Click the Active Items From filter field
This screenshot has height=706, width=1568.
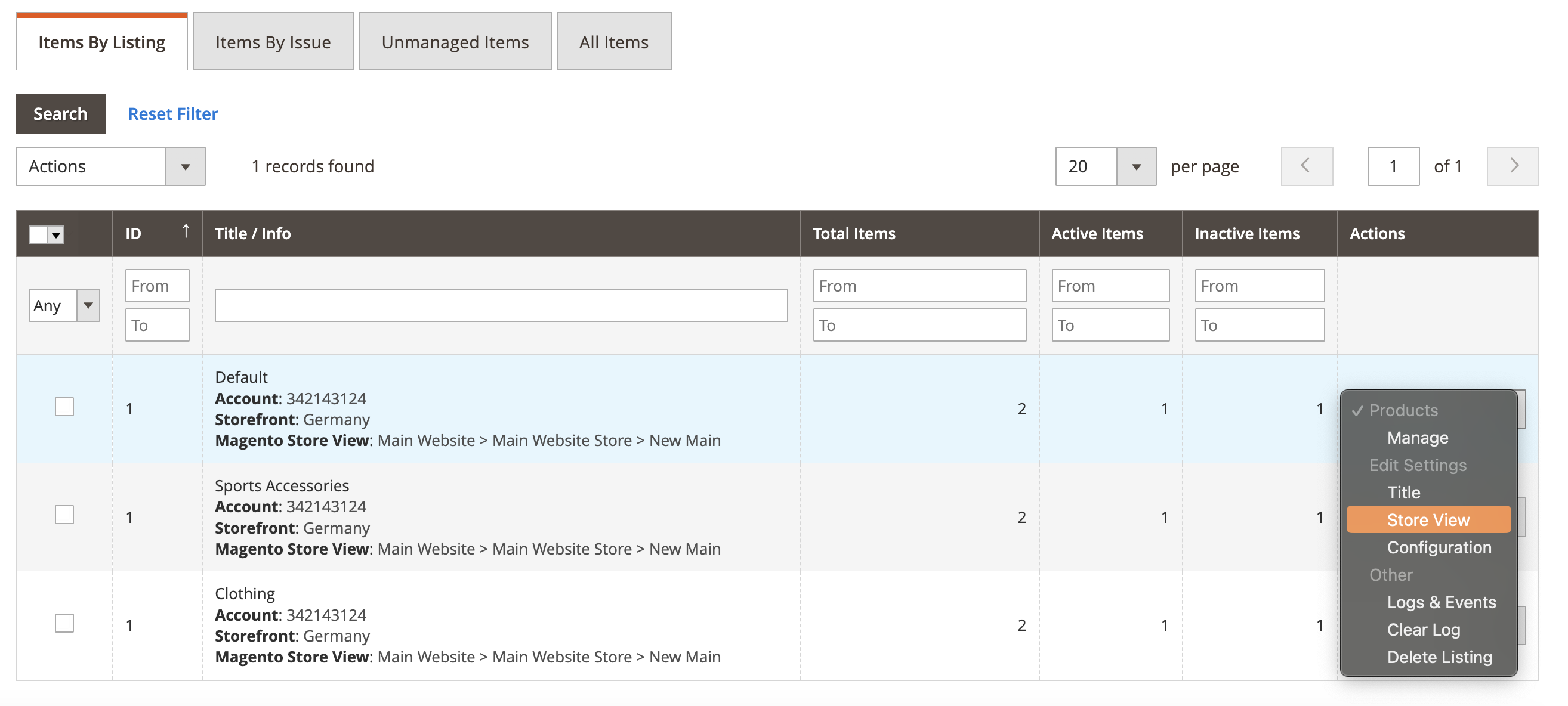click(x=1110, y=284)
